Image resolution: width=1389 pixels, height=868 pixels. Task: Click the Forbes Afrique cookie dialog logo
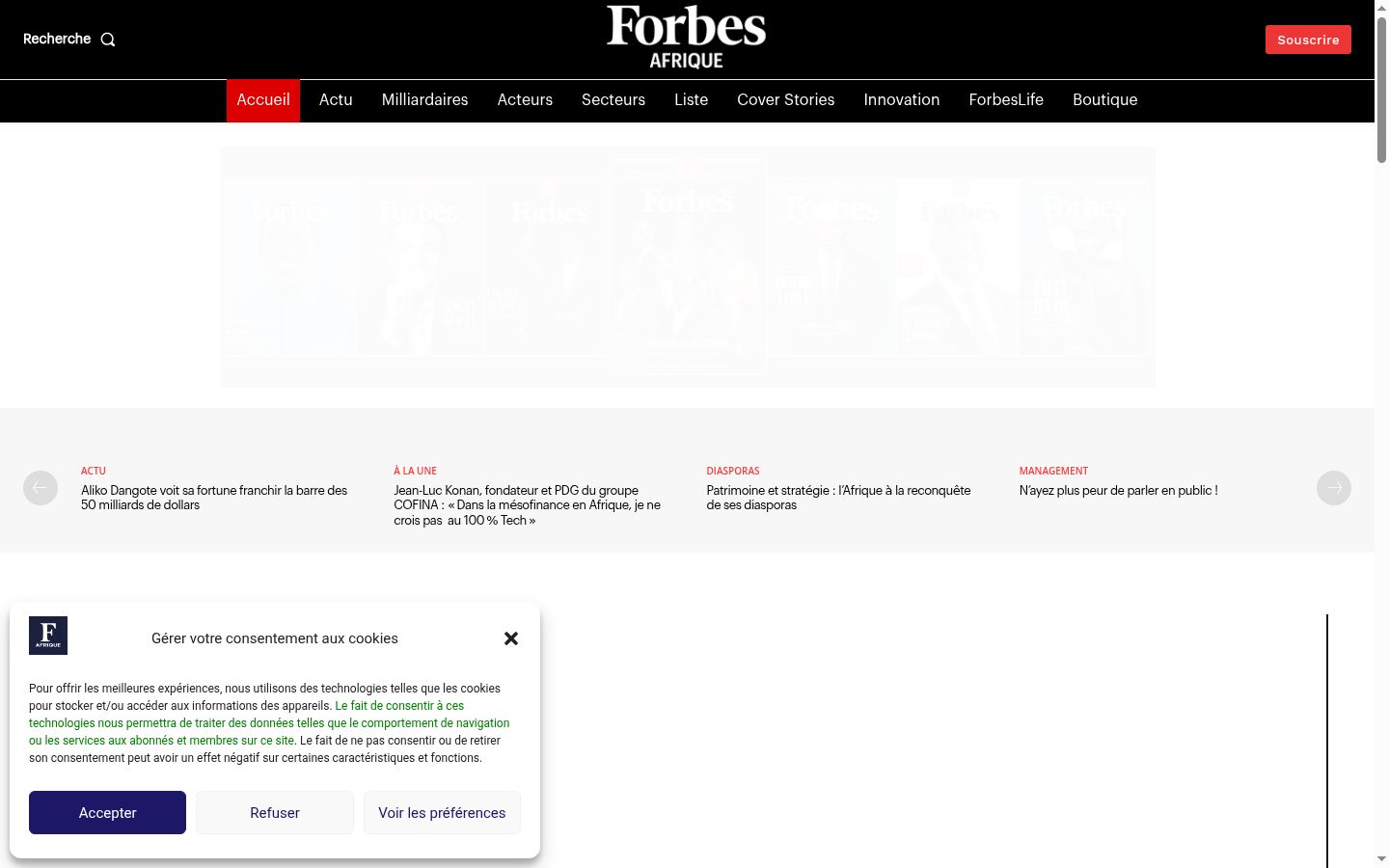coord(48,636)
